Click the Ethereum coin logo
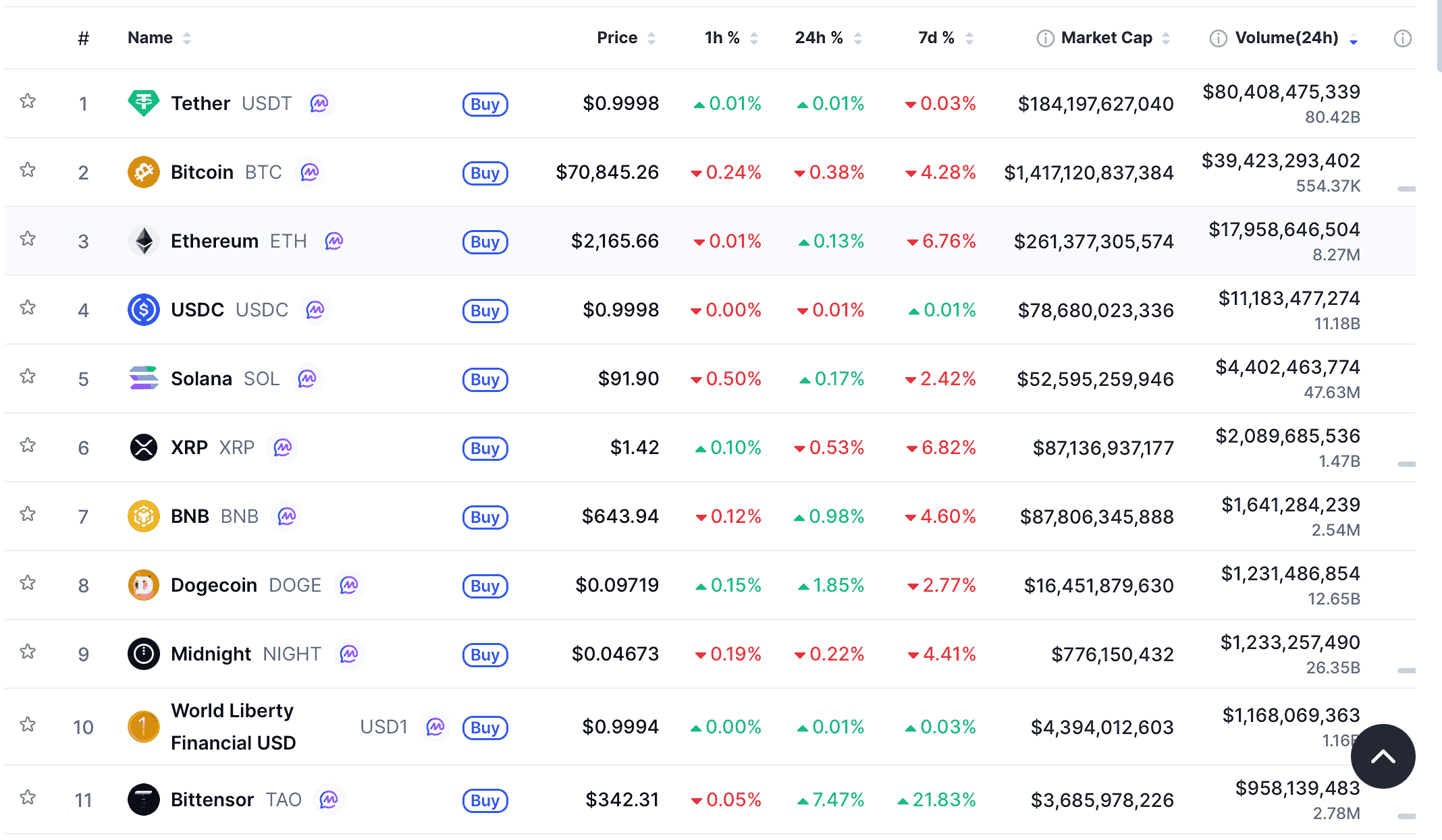1442x840 pixels. [x=144, y=241]
